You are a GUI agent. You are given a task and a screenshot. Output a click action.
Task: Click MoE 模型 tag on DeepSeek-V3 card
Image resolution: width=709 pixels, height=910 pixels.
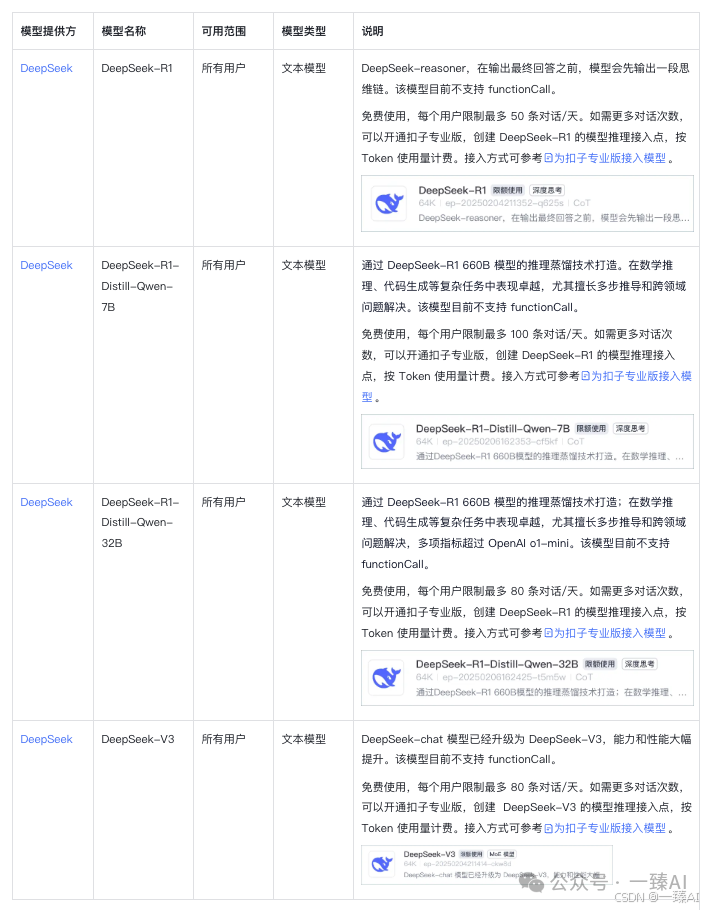tap(502, 854)
